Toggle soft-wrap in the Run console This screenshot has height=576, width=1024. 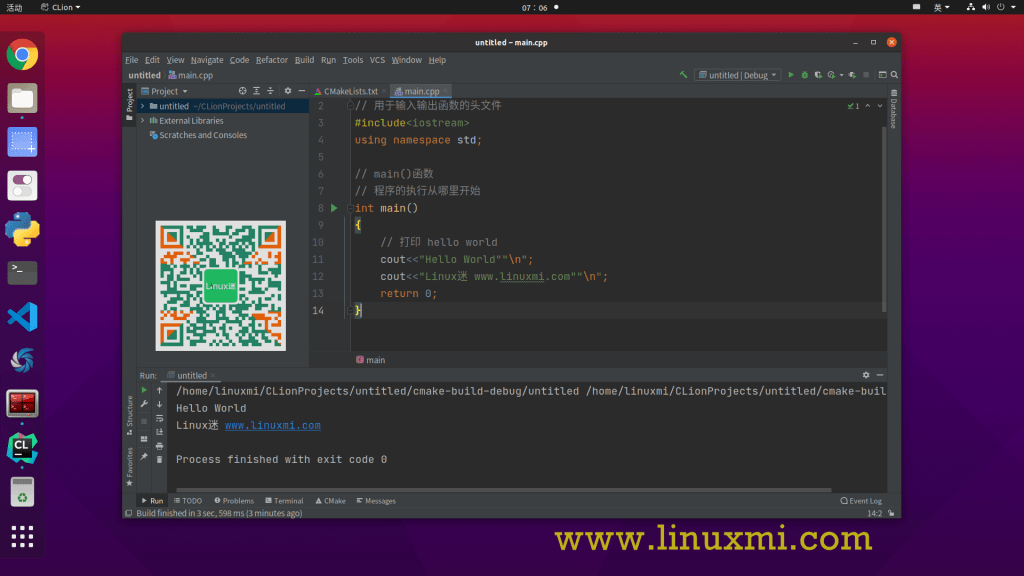159,418
